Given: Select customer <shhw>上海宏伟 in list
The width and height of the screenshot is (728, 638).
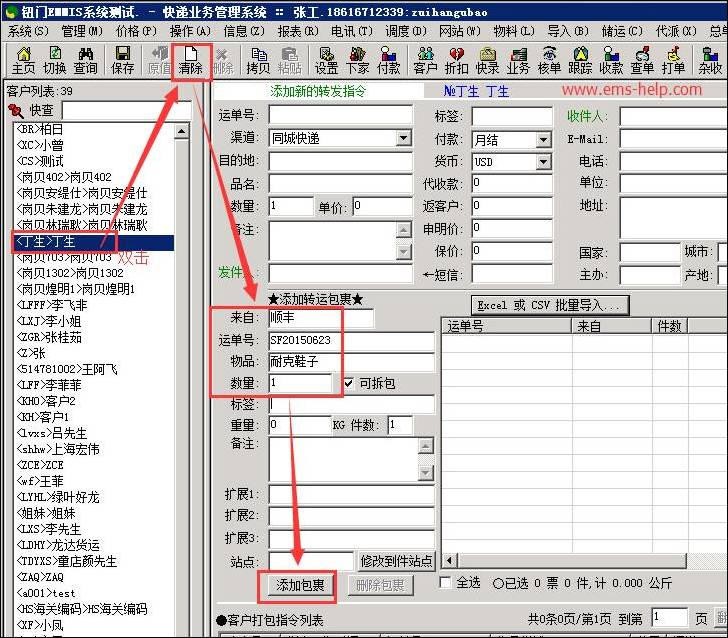Looking at the screenshot, I should (58, 449).
